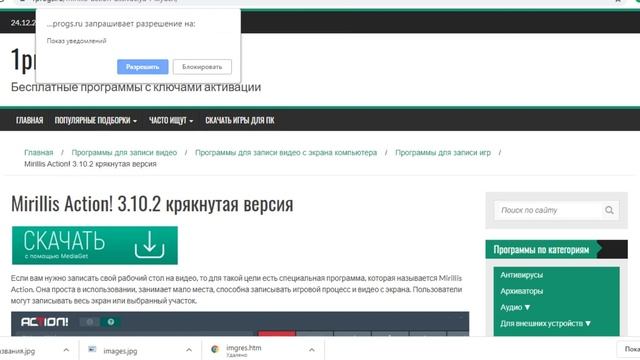Viewport: 640px width, 360px height.
Task: Open images.jpg download item
Action: click(120, 351)
